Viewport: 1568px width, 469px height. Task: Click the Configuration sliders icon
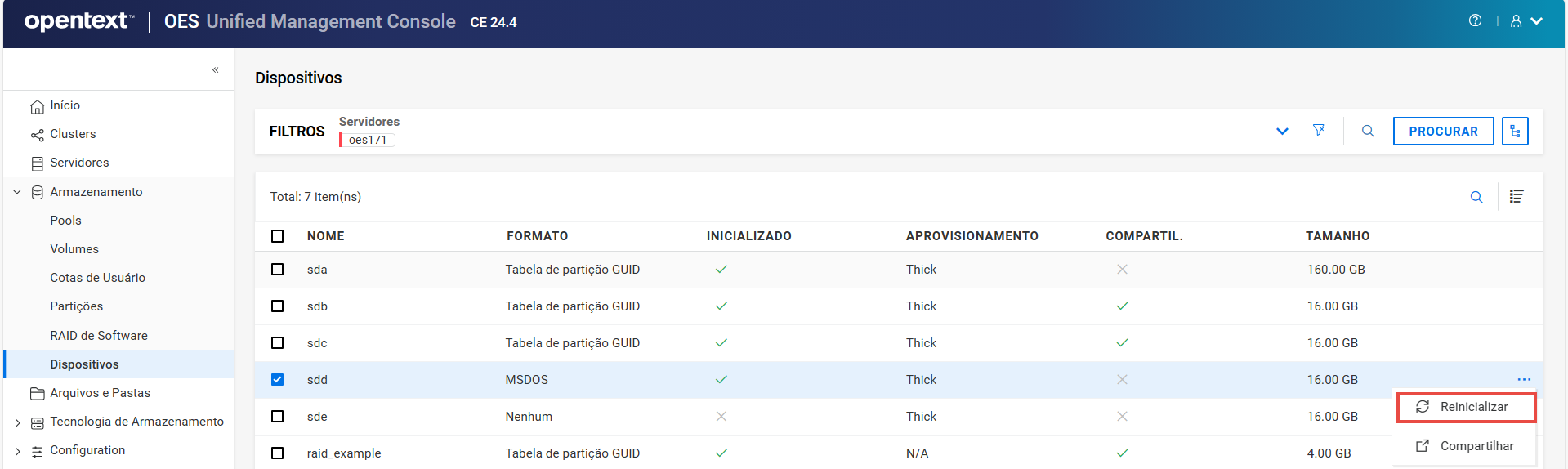point(37,451)
